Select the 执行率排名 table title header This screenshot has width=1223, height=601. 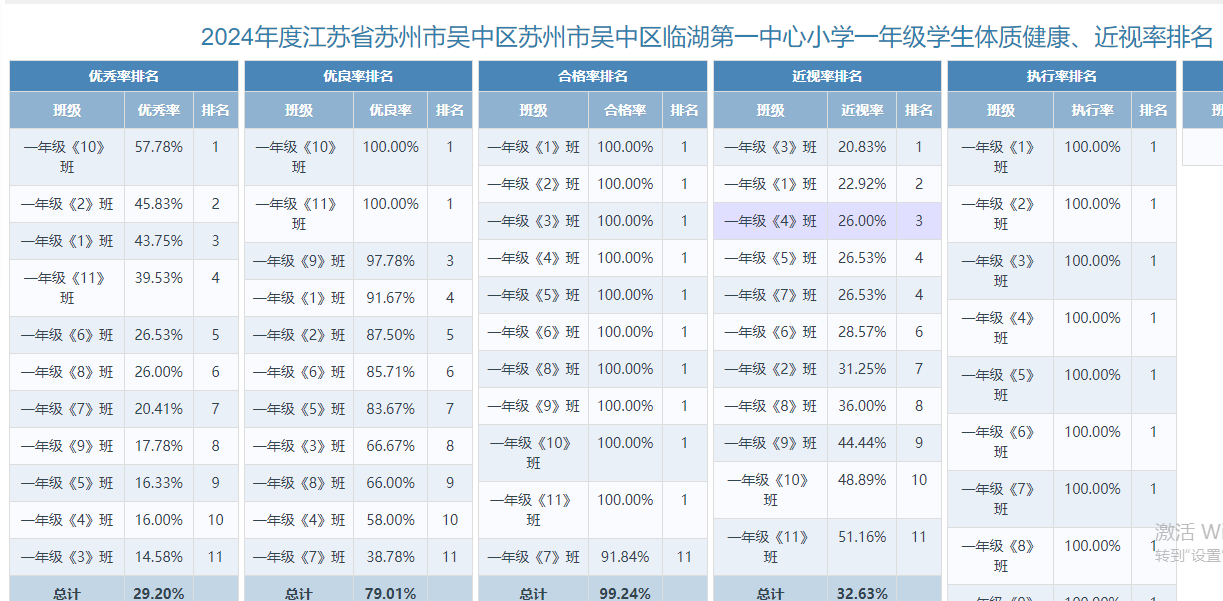point(1062,76)
